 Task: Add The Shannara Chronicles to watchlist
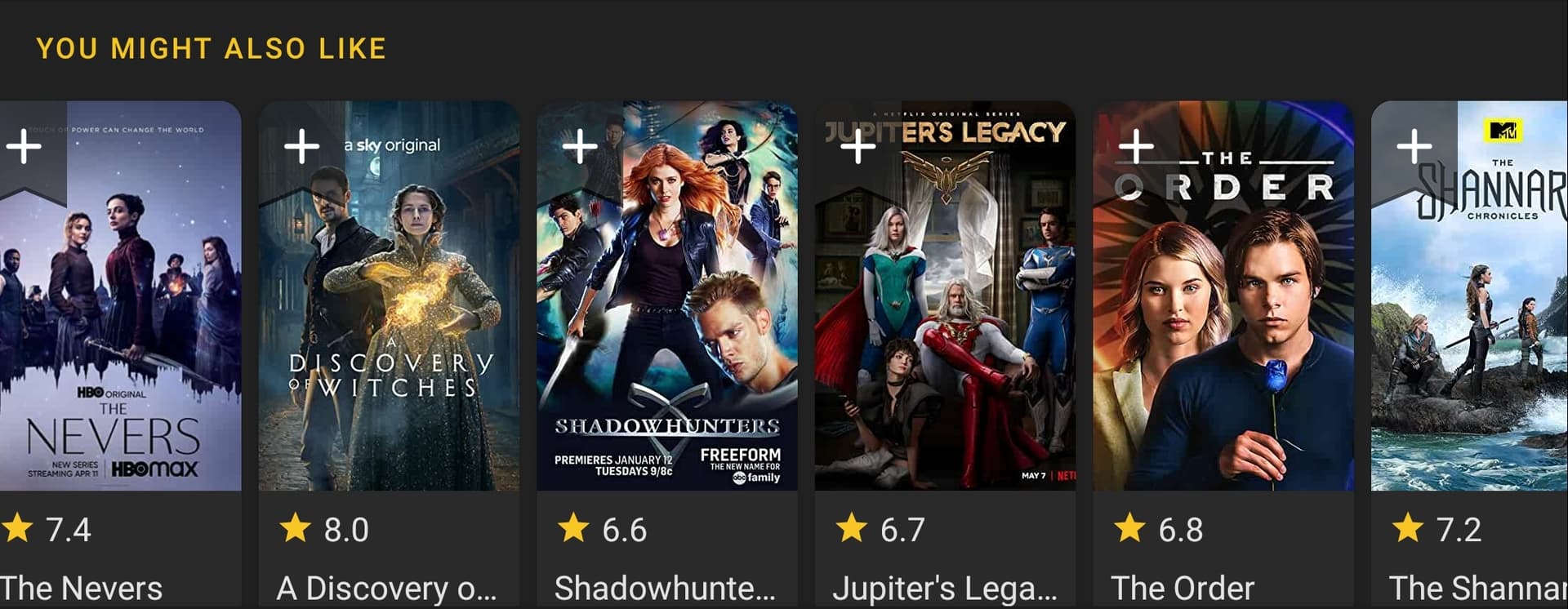(x=1414, y=147)
